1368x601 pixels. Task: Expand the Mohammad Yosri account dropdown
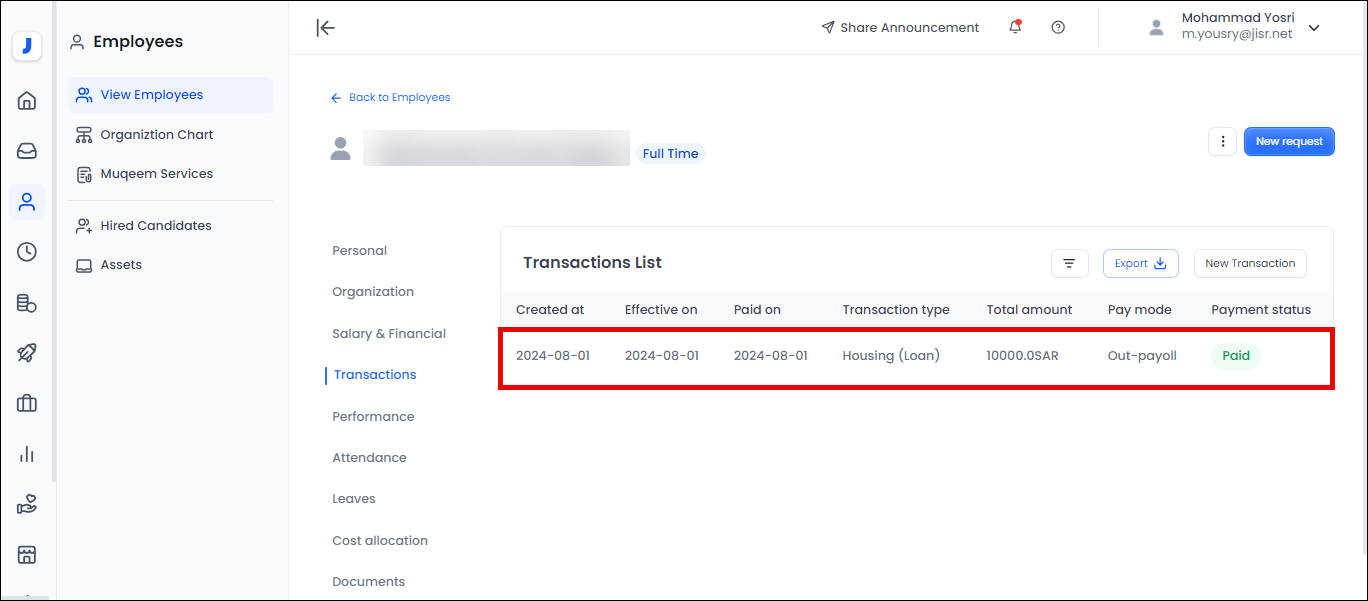pyautogui.click(x=1314, y=28)
